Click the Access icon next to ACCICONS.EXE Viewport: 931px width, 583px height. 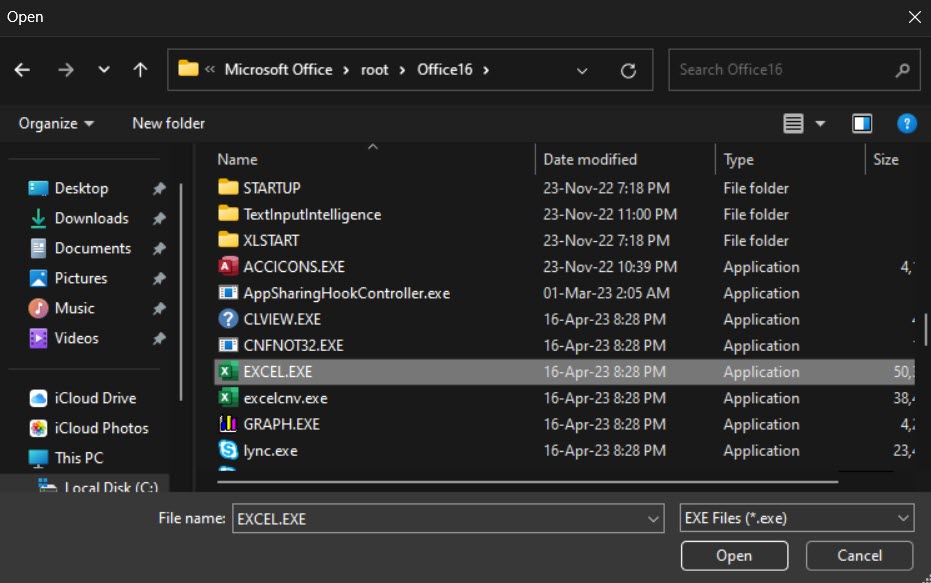(x=227, y=266)
